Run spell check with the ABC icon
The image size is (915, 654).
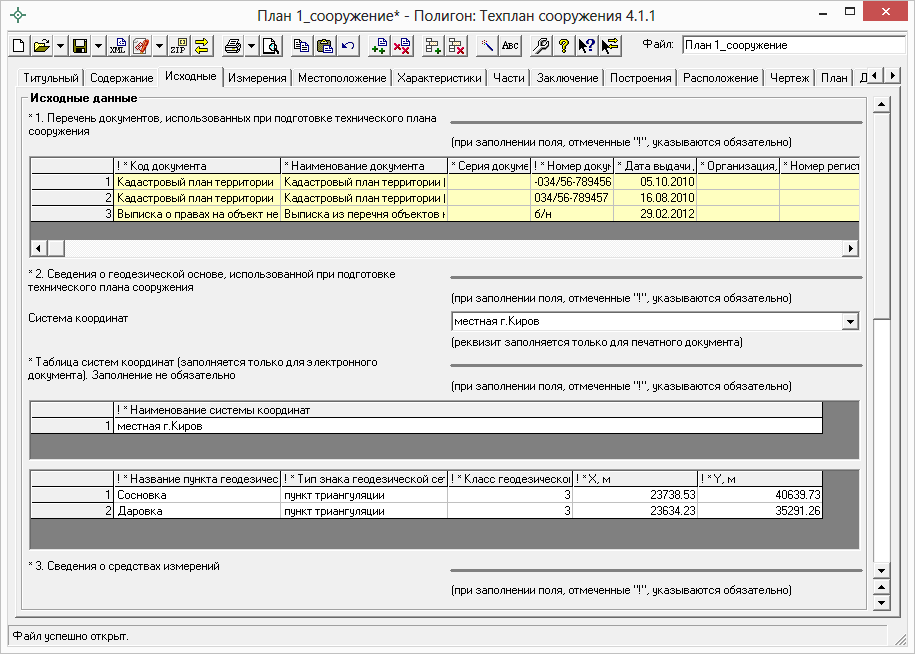509,46
